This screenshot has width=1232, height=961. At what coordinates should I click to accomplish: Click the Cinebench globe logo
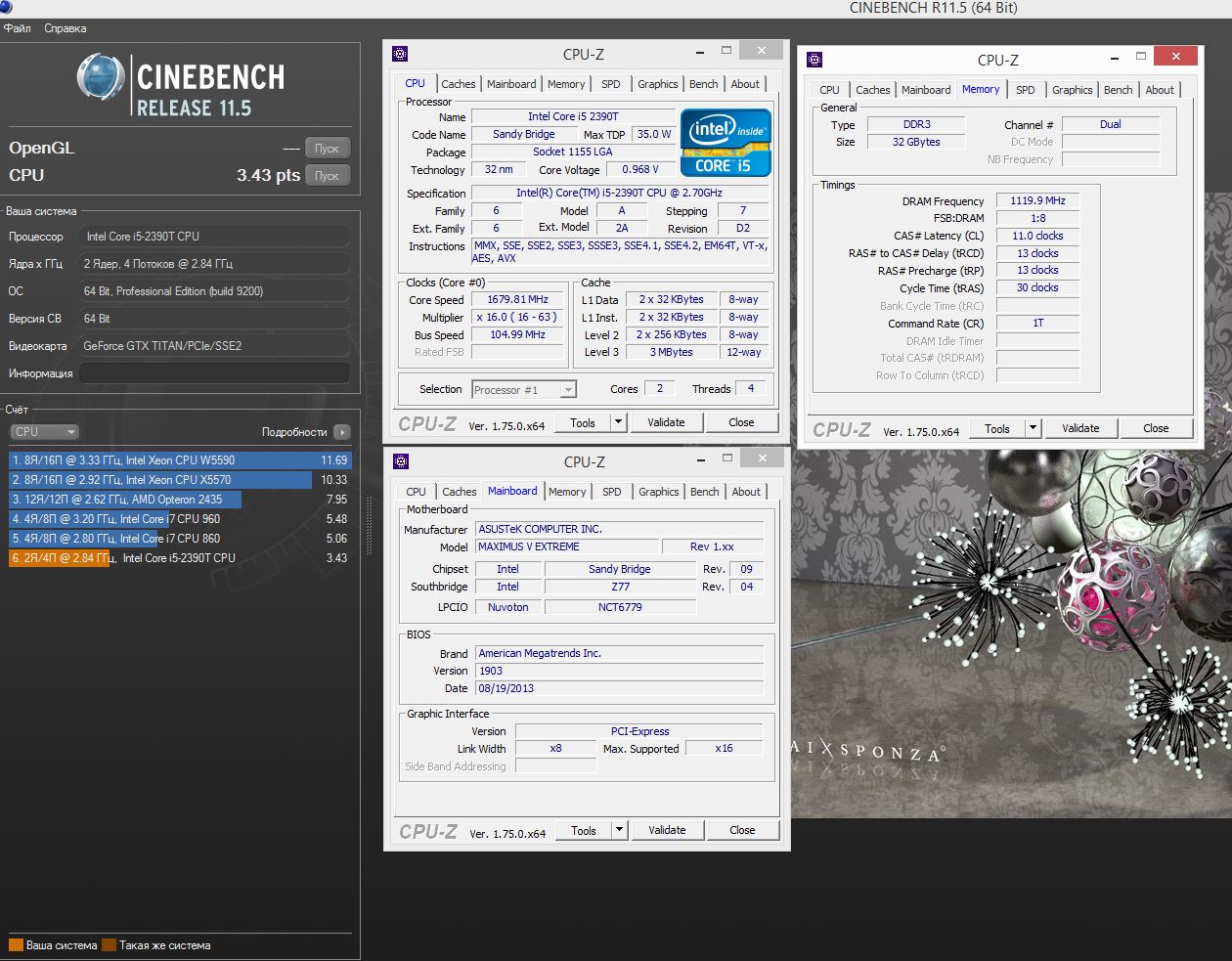point(101,77)
